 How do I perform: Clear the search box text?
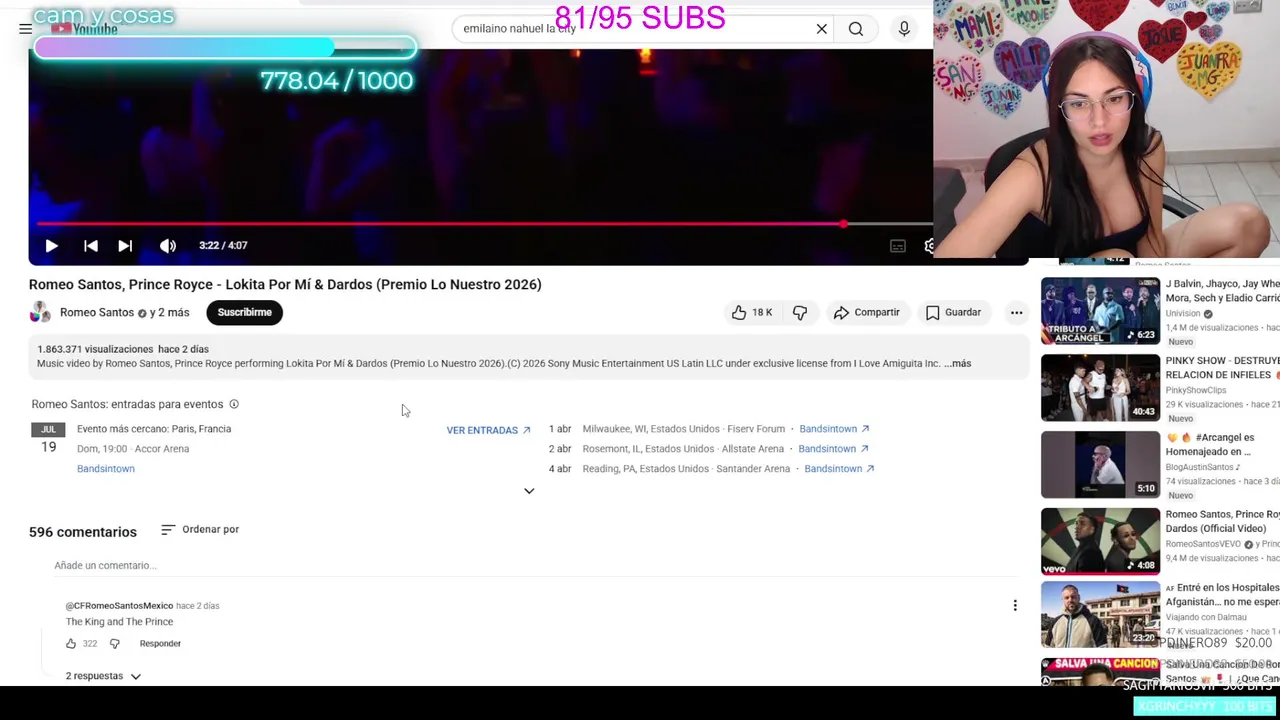pyautogui.click(x=822, y=29)
